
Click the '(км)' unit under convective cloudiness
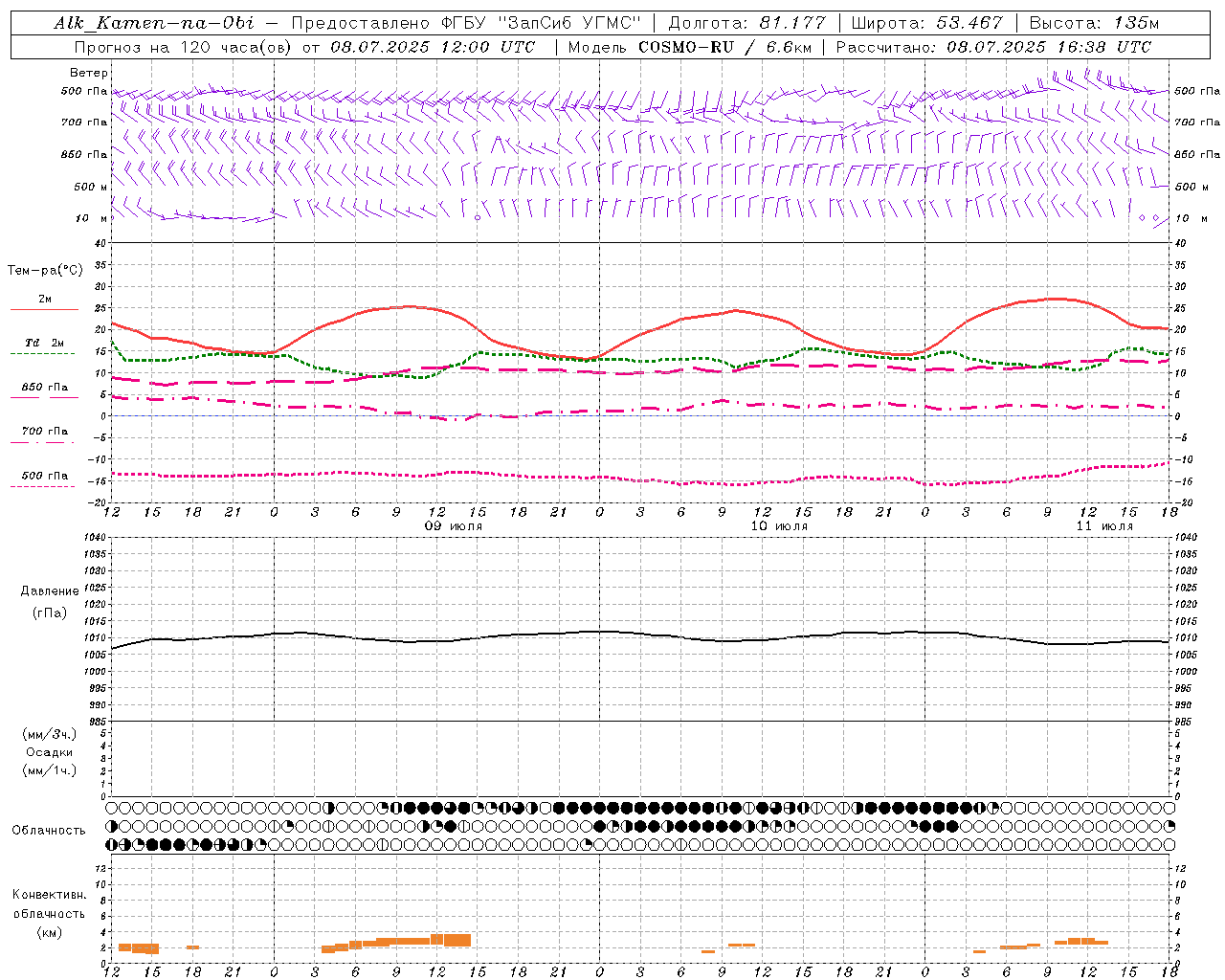pos(50,932)
